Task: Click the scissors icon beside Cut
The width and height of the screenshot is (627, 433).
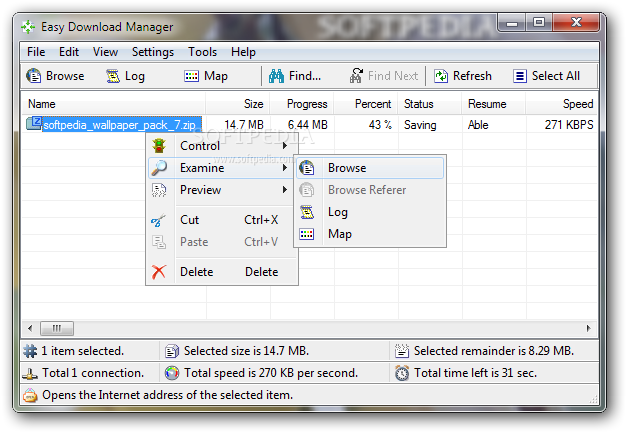Action: [x=158, y=220]
